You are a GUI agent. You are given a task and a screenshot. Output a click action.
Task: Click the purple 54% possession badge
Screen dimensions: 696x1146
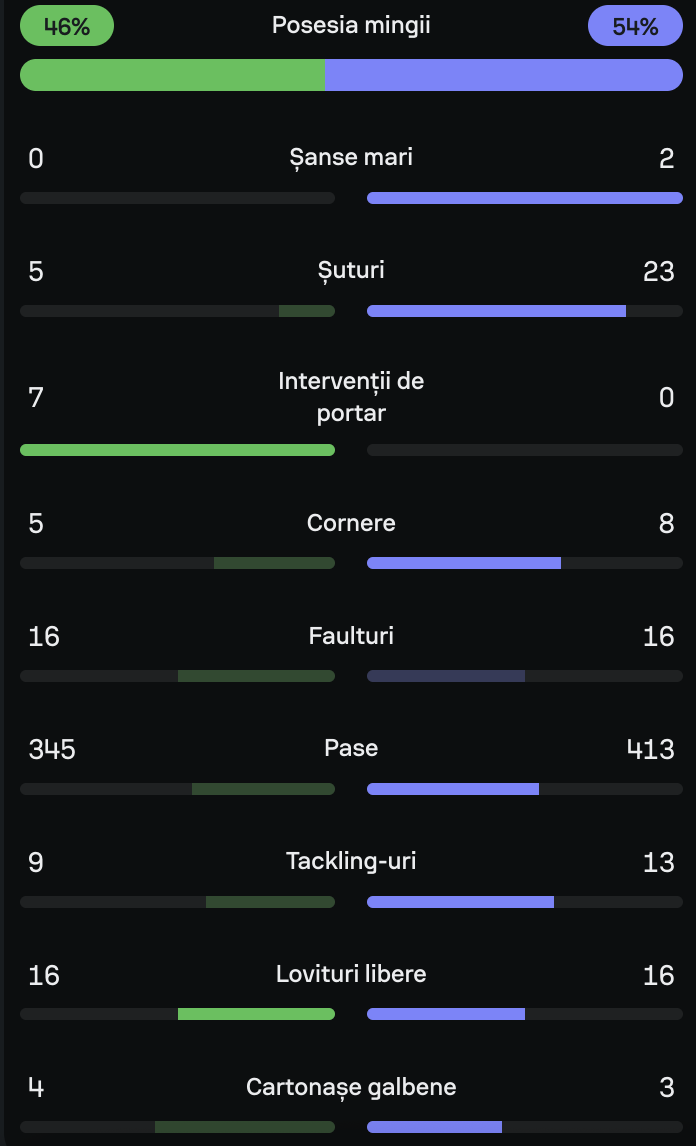(x=635, y=26)
